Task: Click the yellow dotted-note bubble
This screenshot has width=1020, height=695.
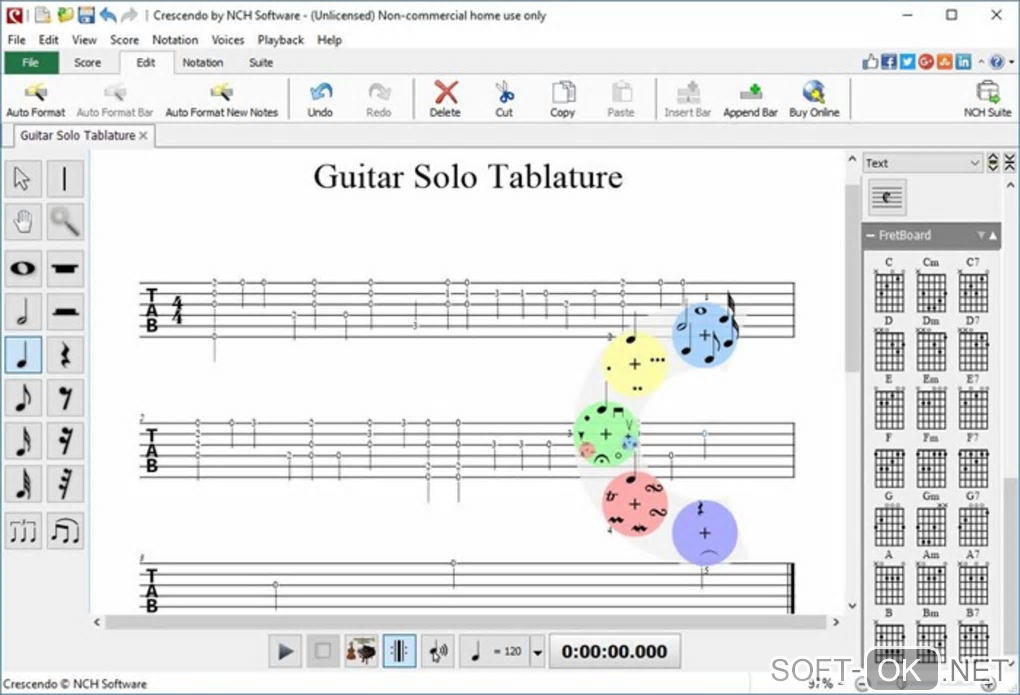Action: (x=634, y=364)
